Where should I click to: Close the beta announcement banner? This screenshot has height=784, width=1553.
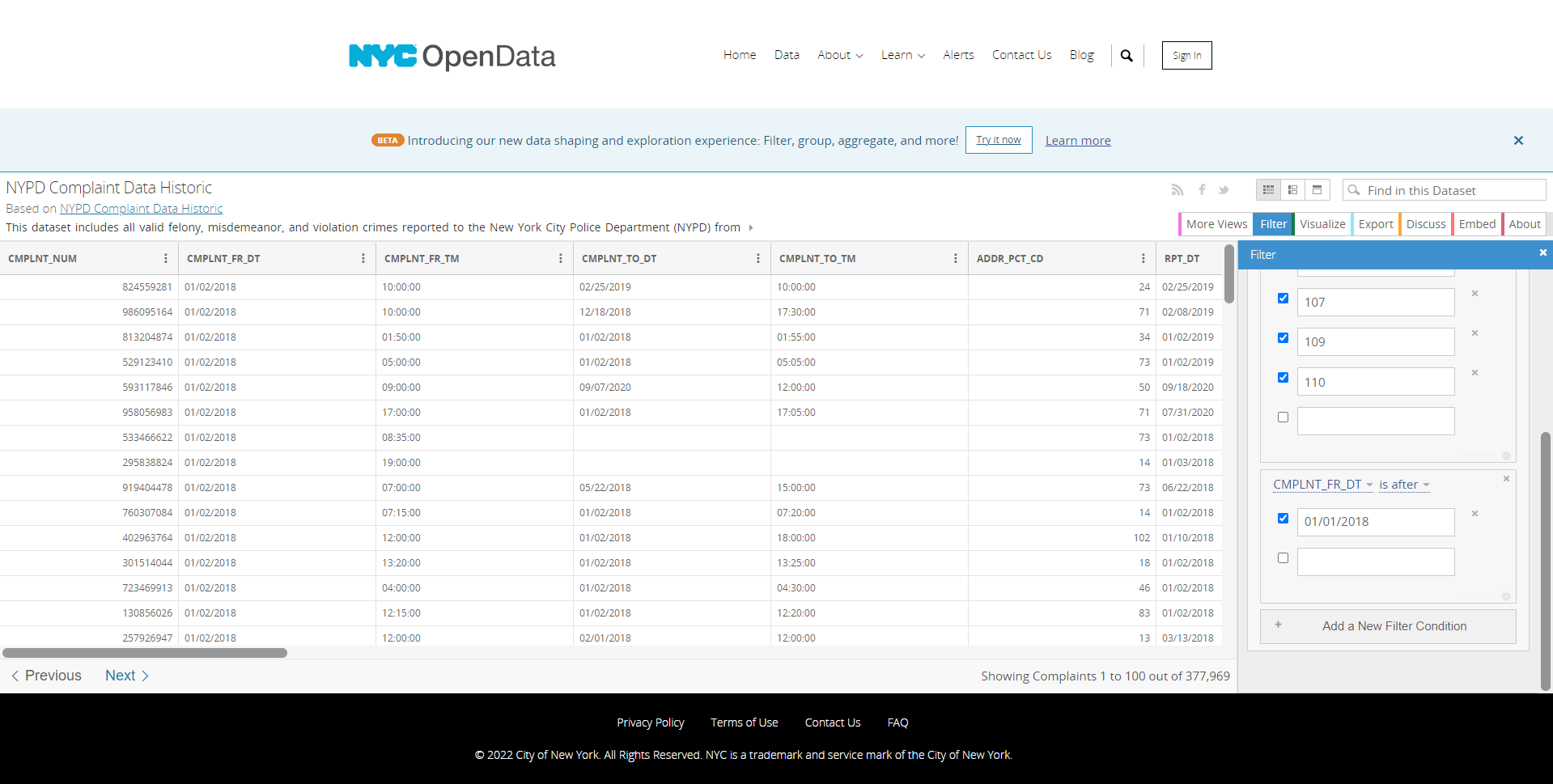pyautogui.click(x=1518, y=140)
